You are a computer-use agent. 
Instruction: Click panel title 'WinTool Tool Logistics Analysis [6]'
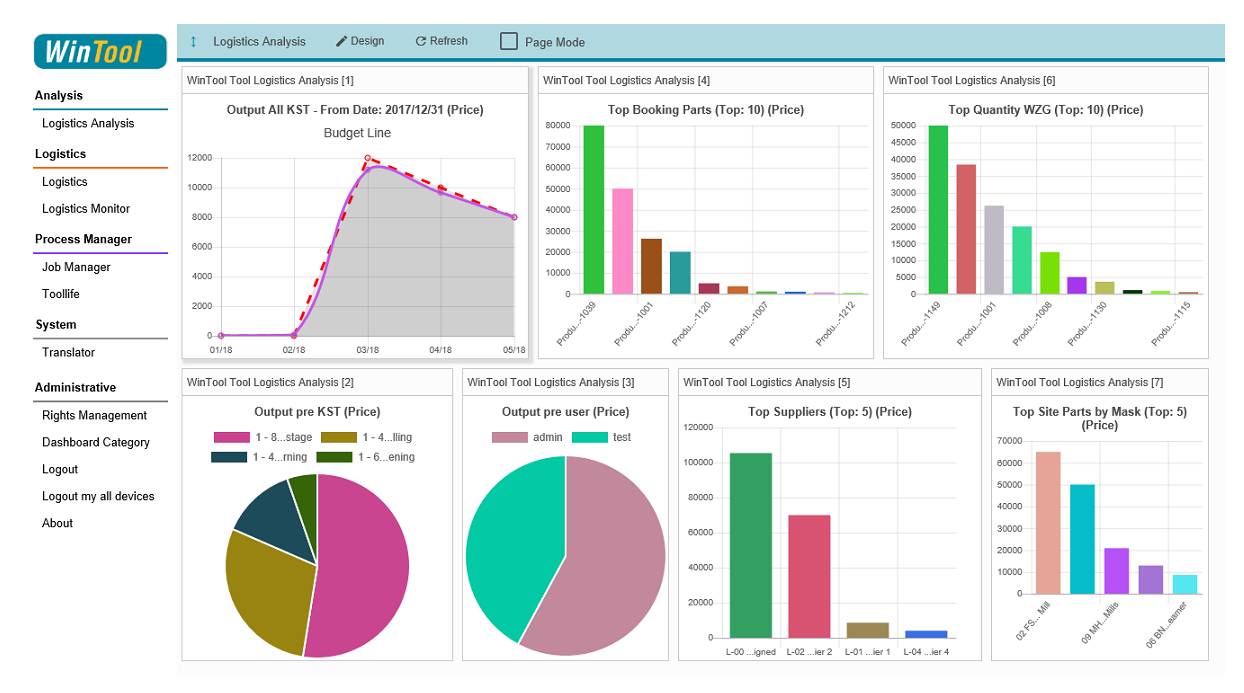971,80
